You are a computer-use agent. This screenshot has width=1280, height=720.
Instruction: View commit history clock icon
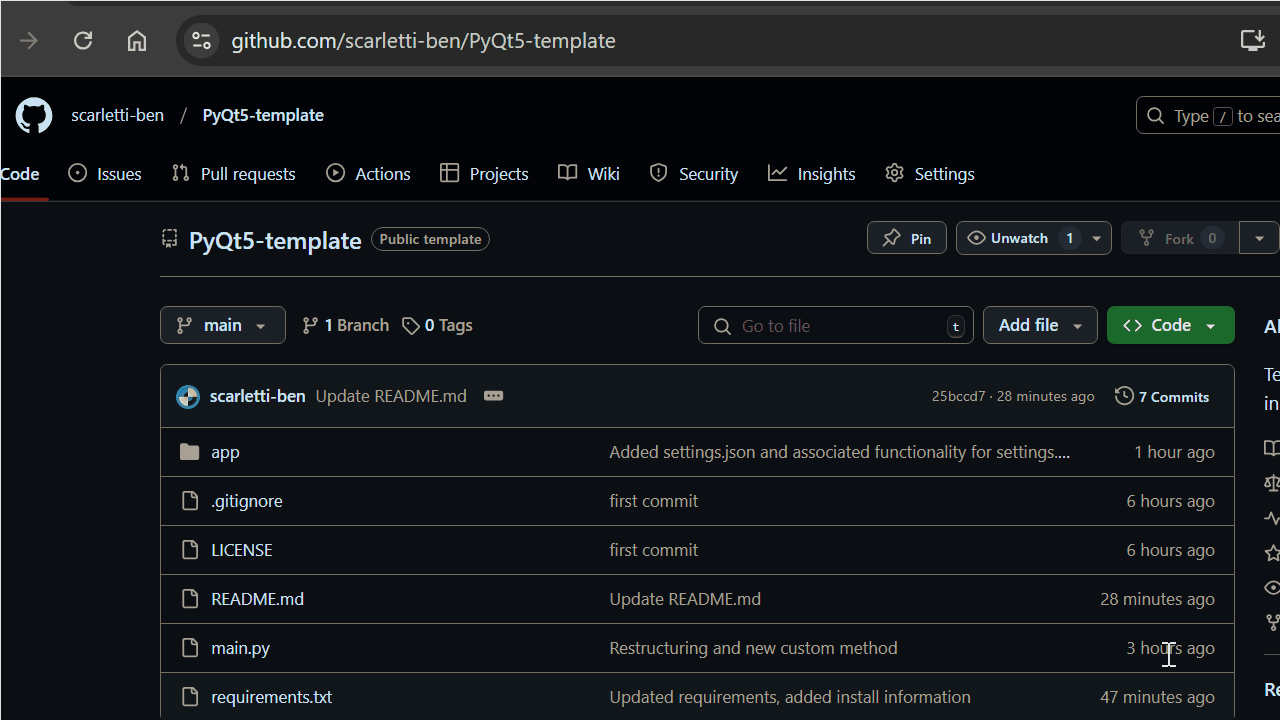tap(1124, 396)
